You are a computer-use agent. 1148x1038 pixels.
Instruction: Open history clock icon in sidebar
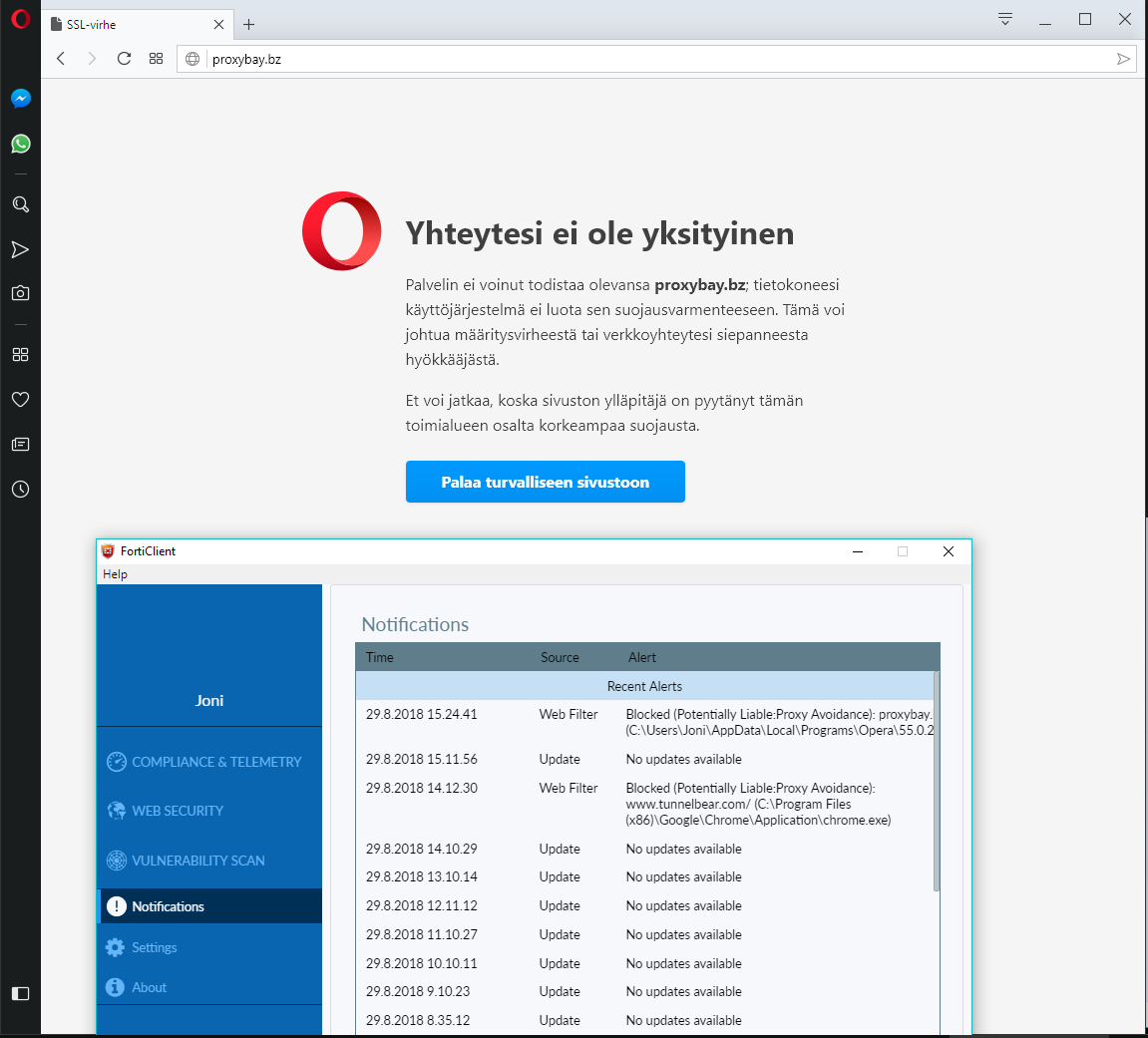[21, 489]
